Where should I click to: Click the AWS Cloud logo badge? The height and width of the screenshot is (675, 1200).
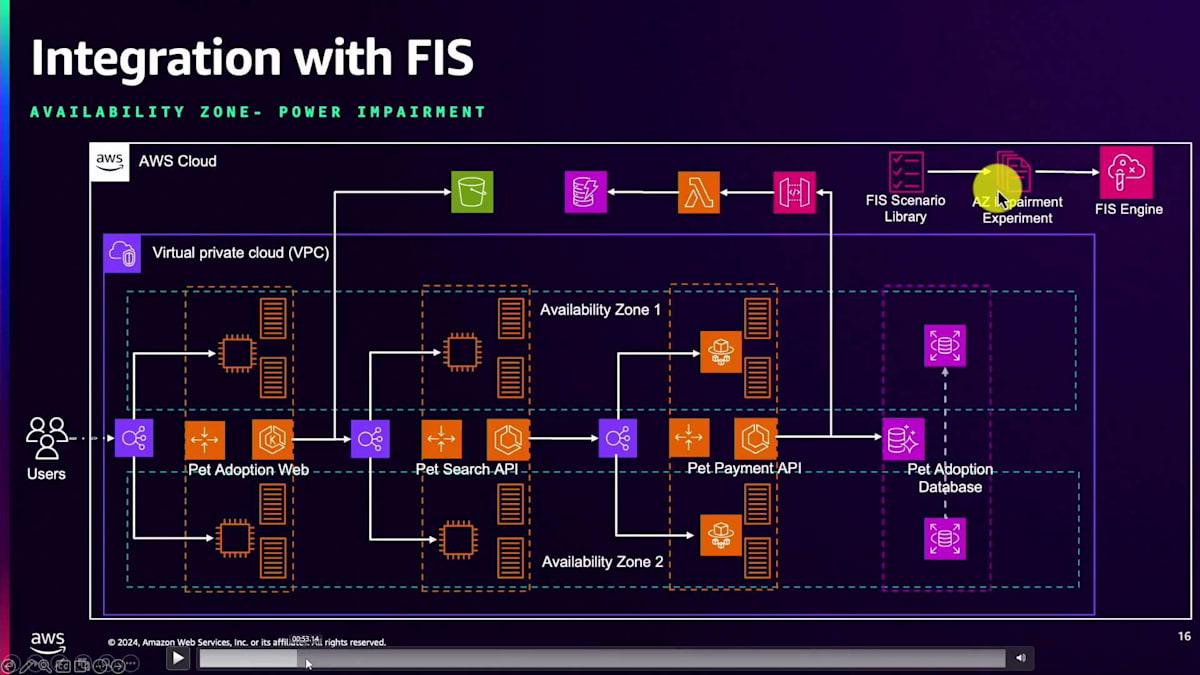click(109, 162)
